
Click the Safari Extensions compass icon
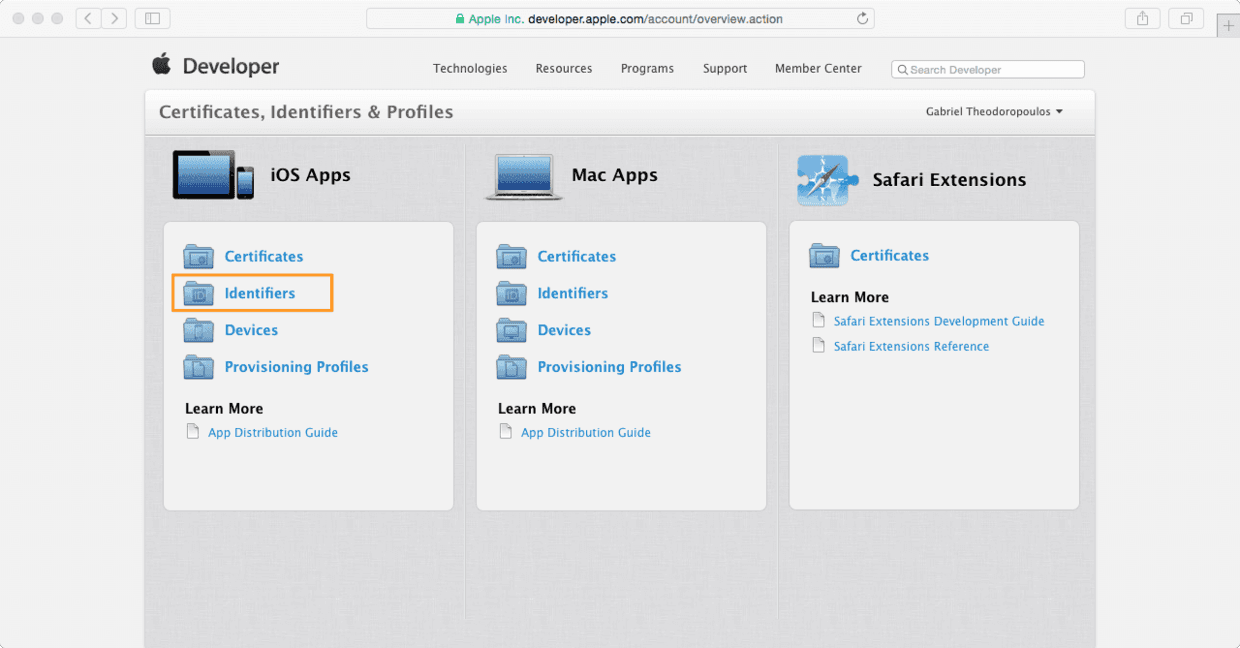(x=827, y=180)
